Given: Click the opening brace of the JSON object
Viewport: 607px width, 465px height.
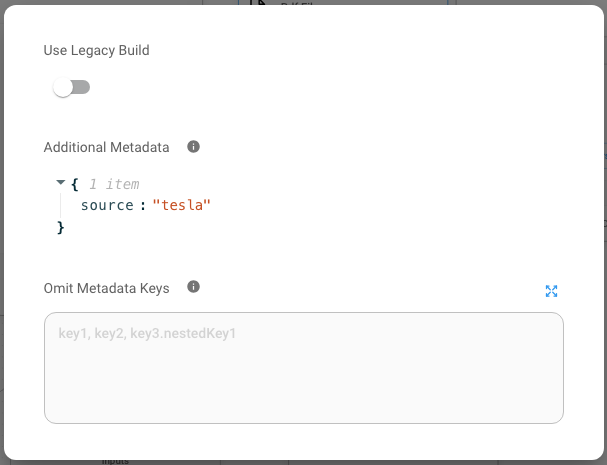Looking at the screenshot, I should point(75,184).
